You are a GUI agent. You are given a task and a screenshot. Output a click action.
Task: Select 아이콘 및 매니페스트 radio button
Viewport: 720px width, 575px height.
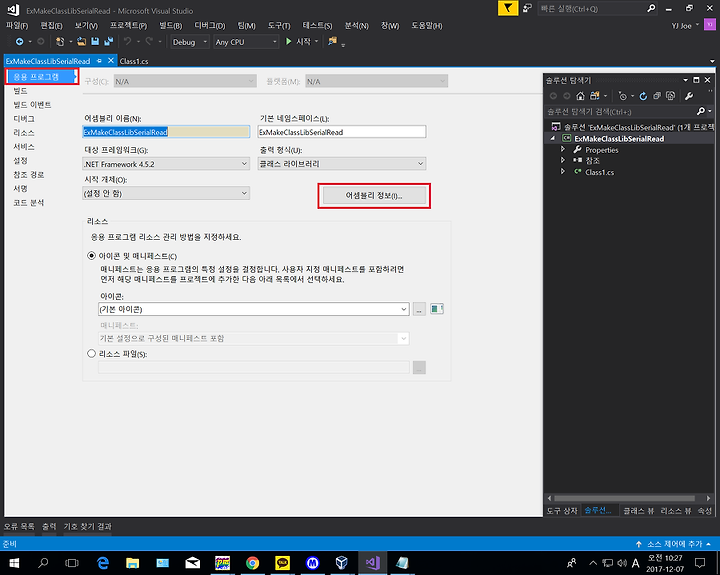91,256
